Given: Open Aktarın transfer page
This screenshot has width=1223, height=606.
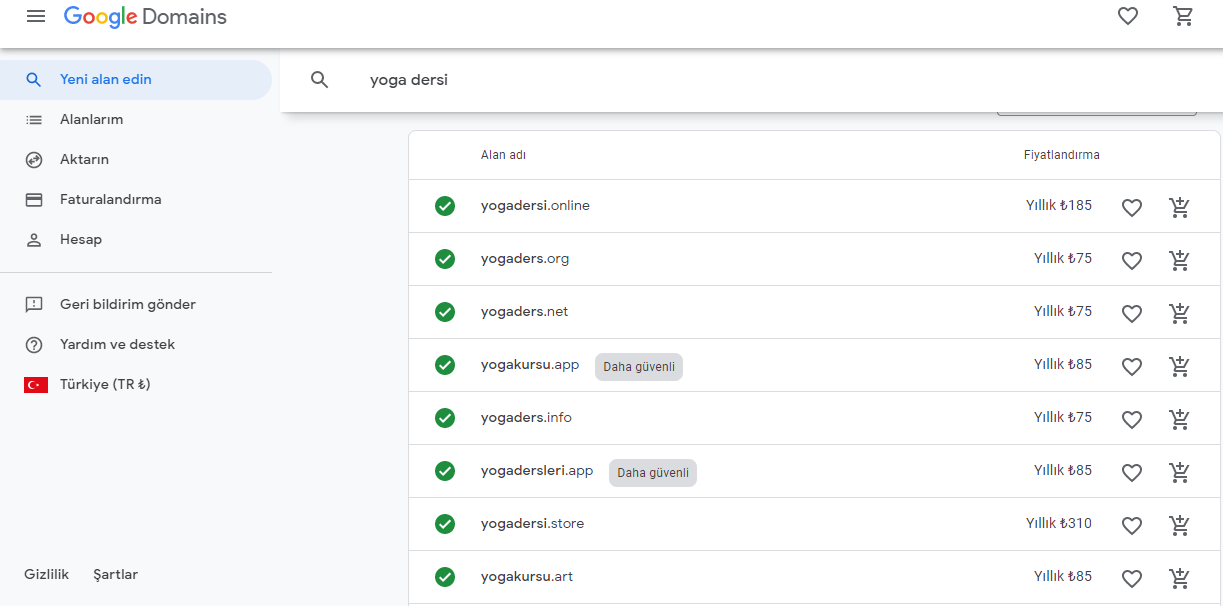Looking at the screenshot, I should [84, 160].
